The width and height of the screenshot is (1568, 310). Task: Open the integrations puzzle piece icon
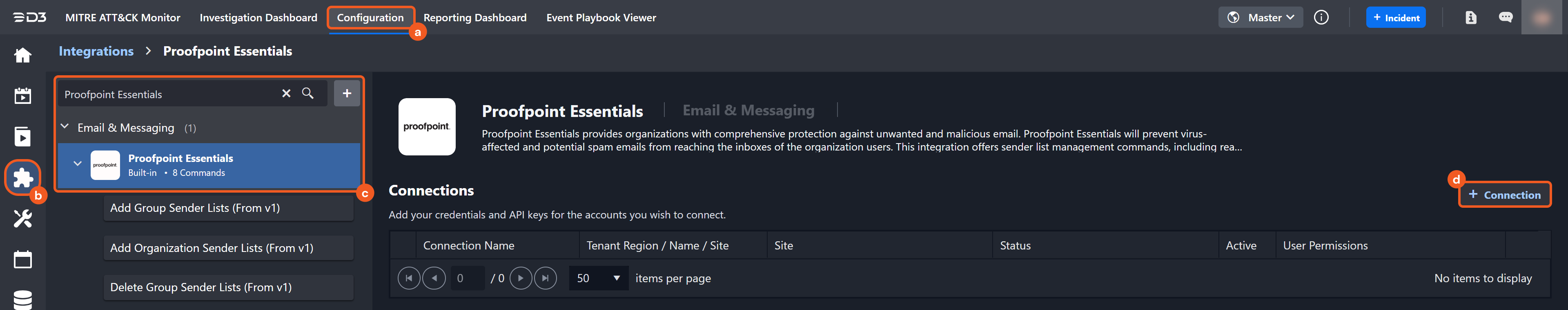coord(22,177)
